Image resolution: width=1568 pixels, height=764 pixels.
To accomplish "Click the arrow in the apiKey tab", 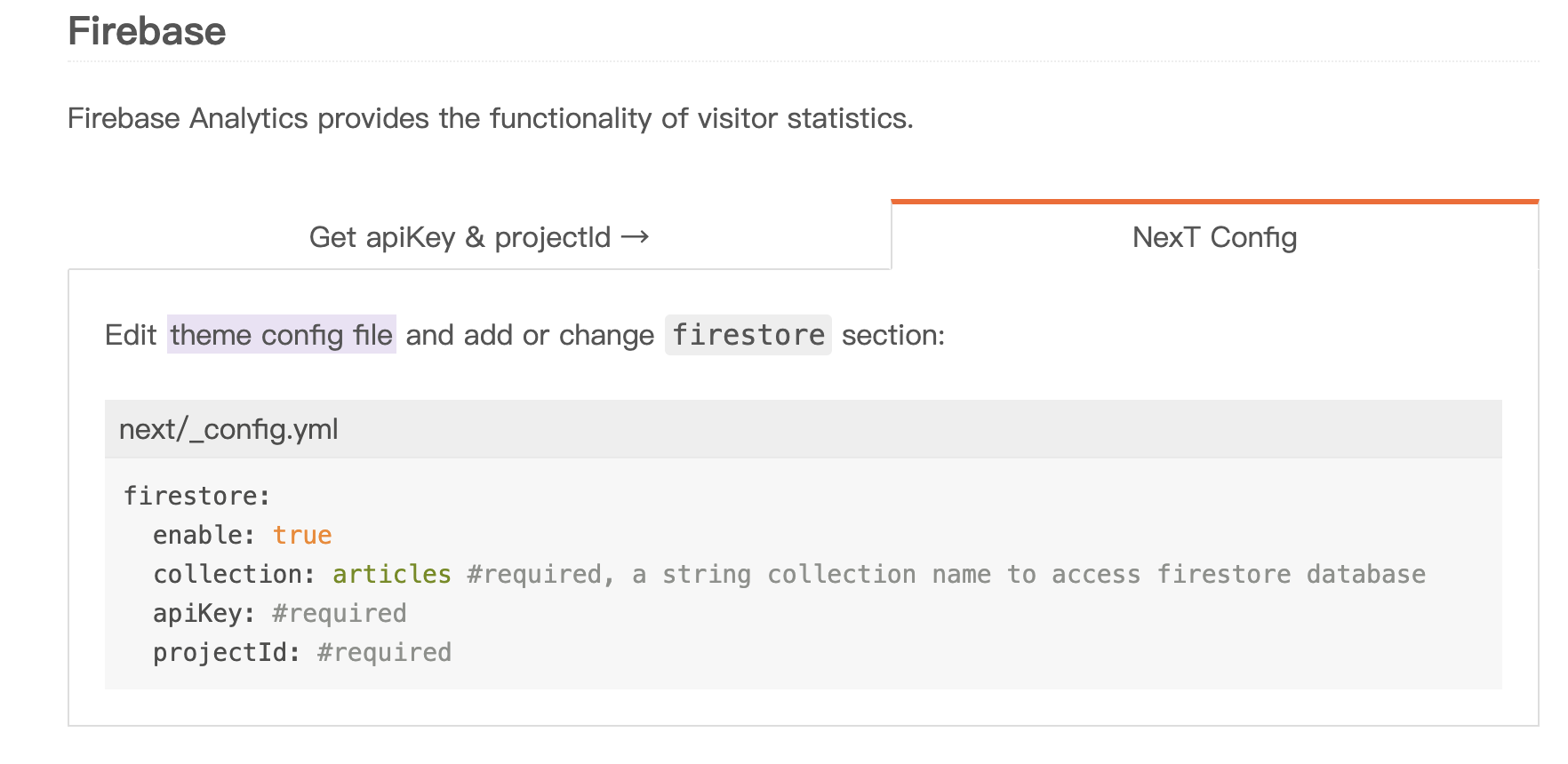I will pos(636,237).
